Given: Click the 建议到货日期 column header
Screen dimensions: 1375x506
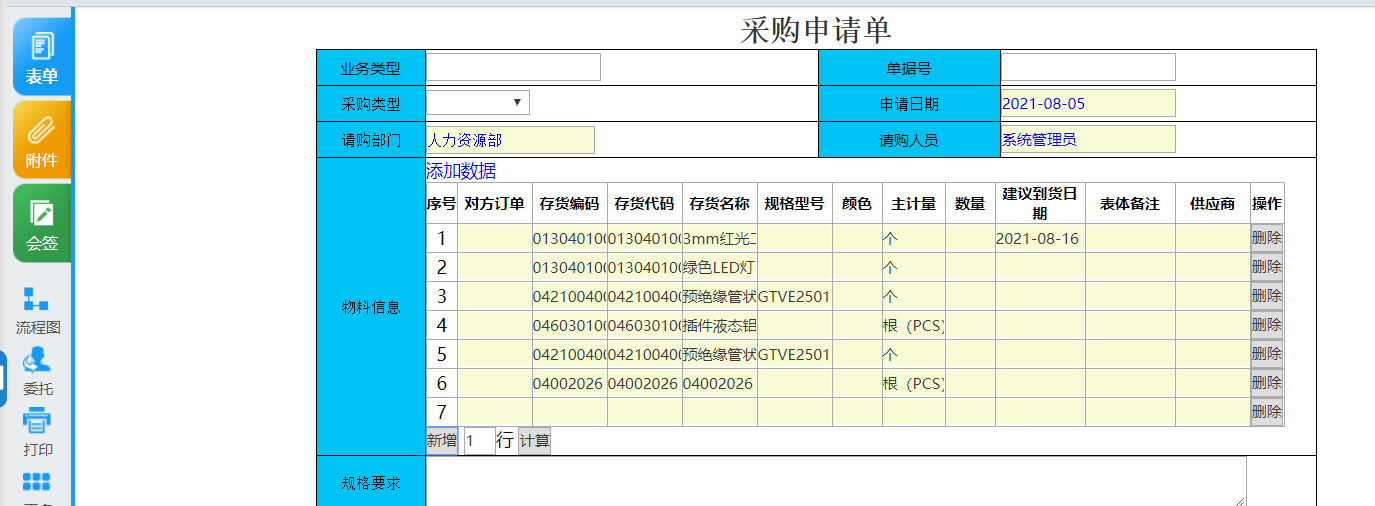Looking at the screenshot, I should pos(1040,203).
